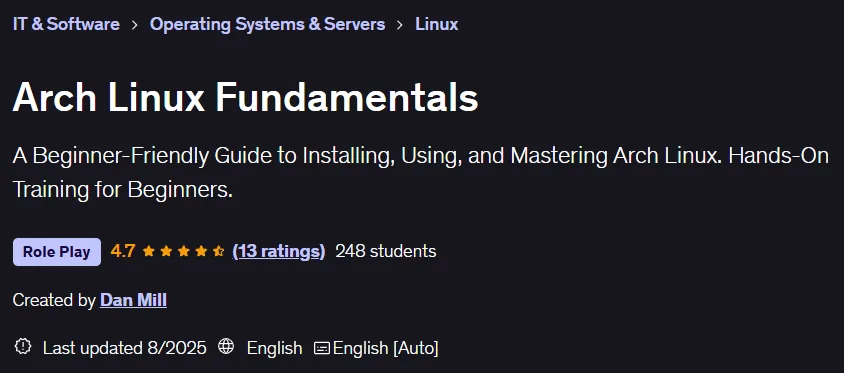Screen dimensions: 844x373
Task: Click breadcrumb chevron after IT & Software
Action: pos(135,25)
